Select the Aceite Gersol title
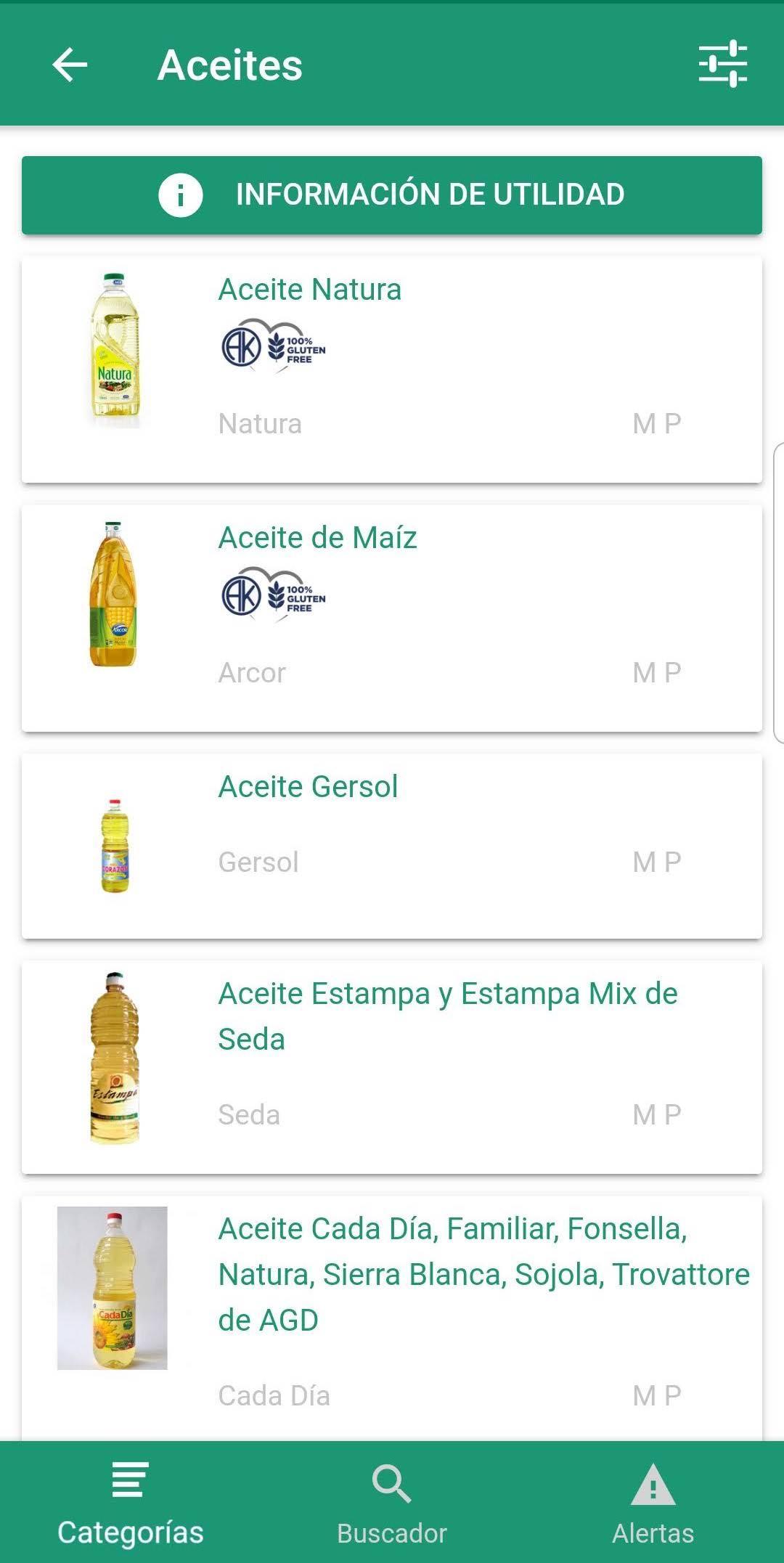The width and height of the screenshot is (784, 1563). (309, 787)
